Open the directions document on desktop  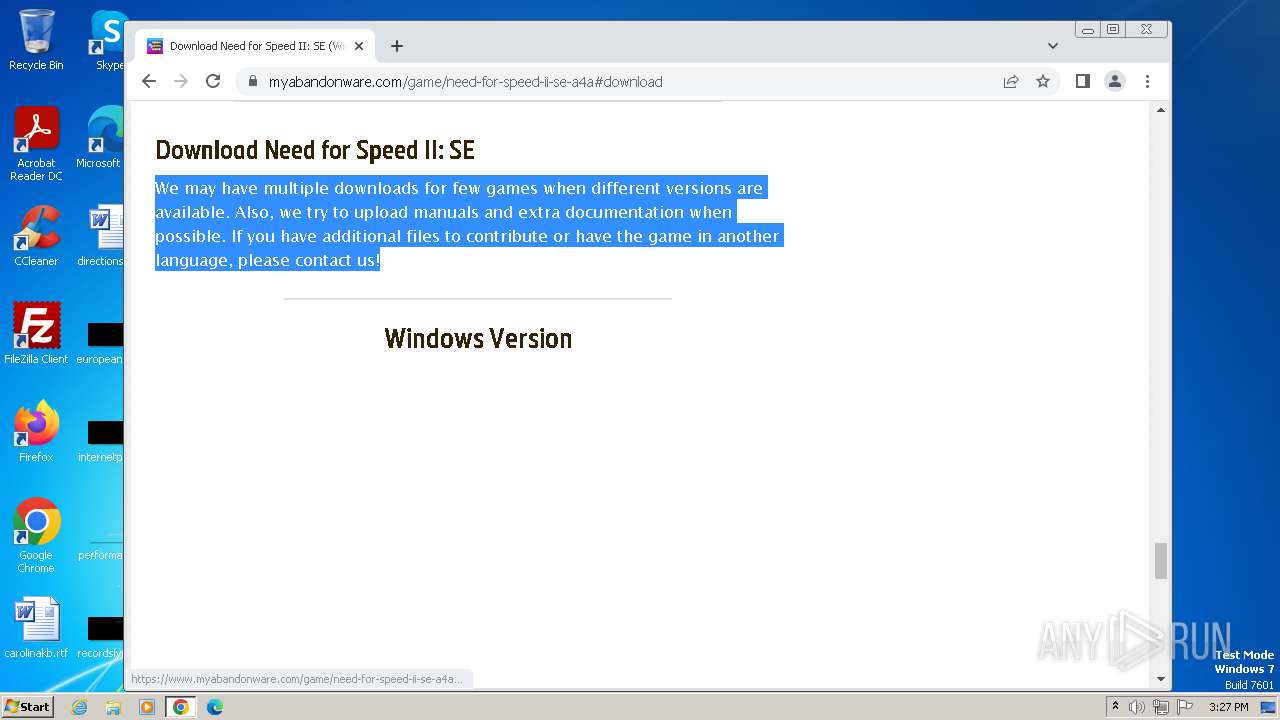click(x=100, y=236)
